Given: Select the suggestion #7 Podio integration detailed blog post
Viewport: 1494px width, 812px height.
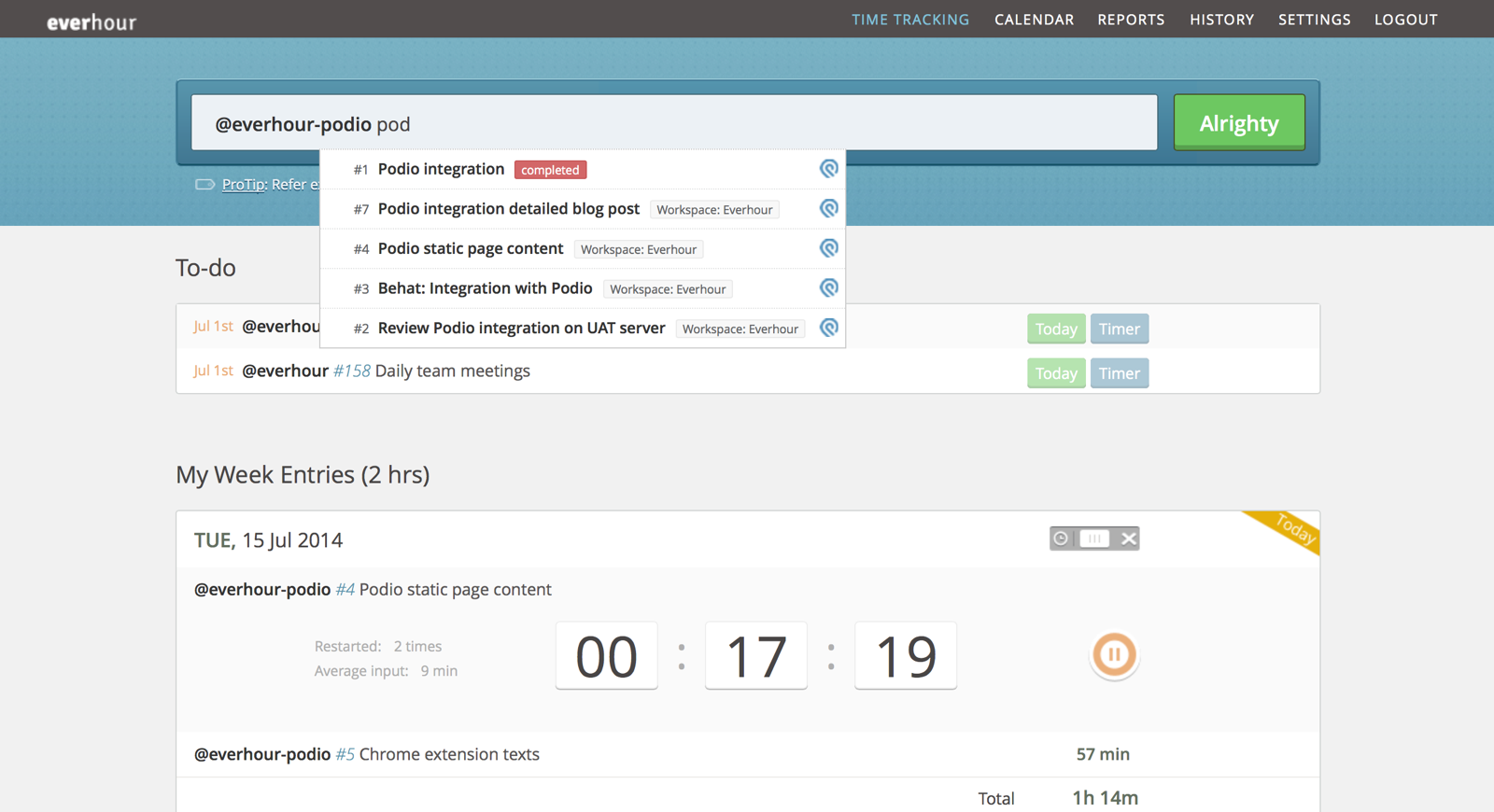Looking at the screenshot, I should point(583,209).
